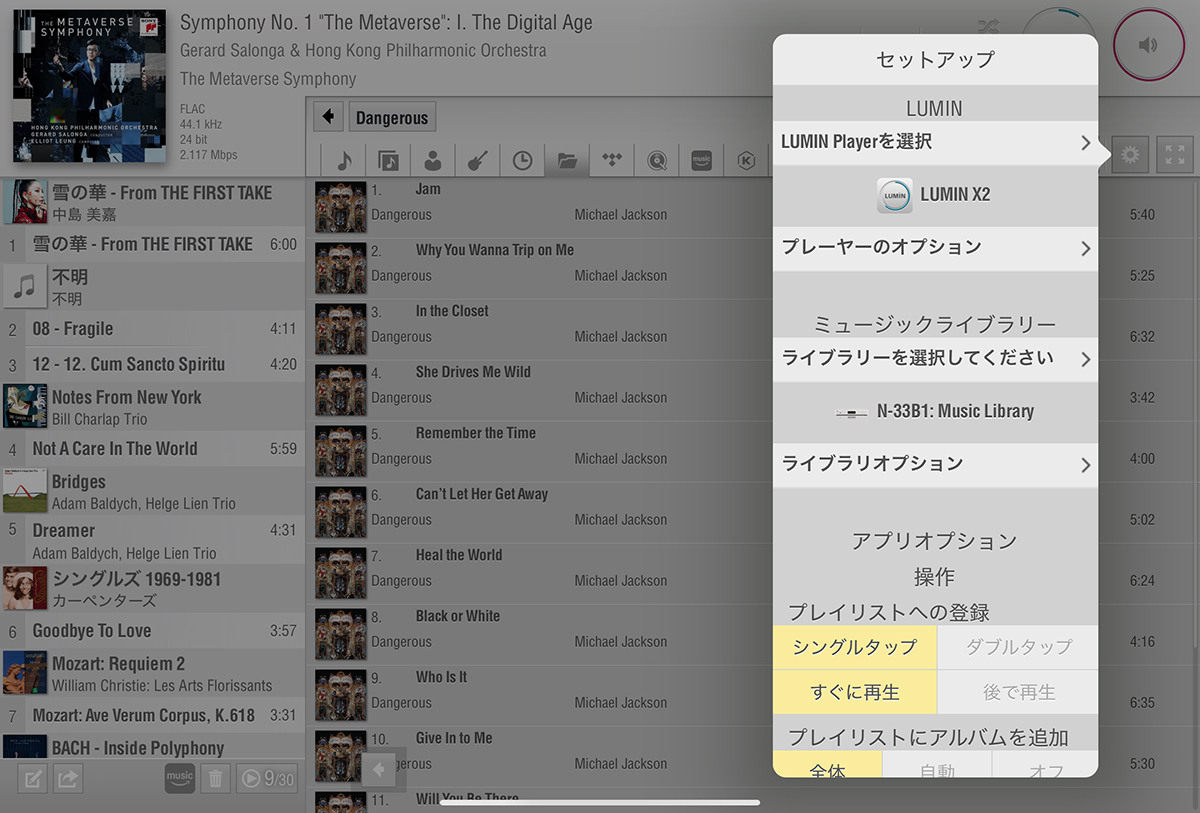1200x813 pixels.
Task: Switch to 後で再生 play-later option
Action: pos(1018,692)
